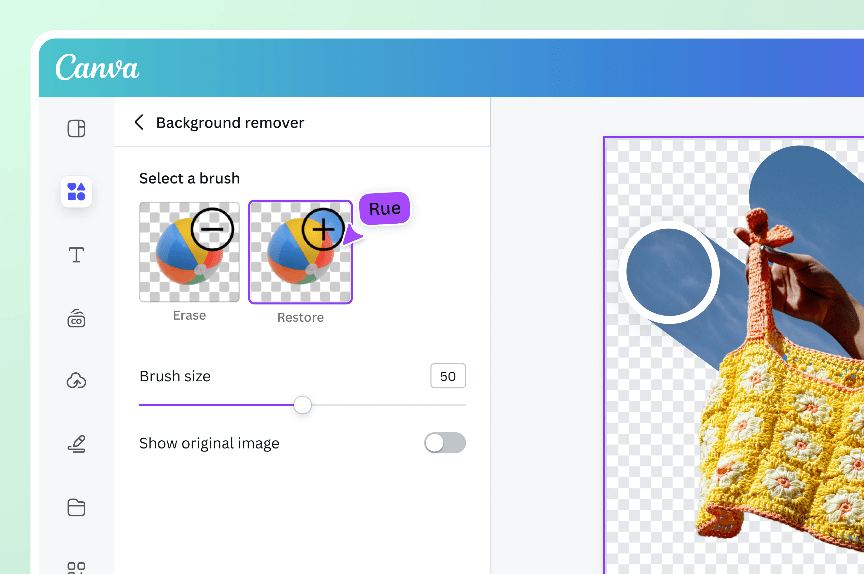Select the Text tool in sidebar
Screen dimensions: 864x574
(76, 255)
